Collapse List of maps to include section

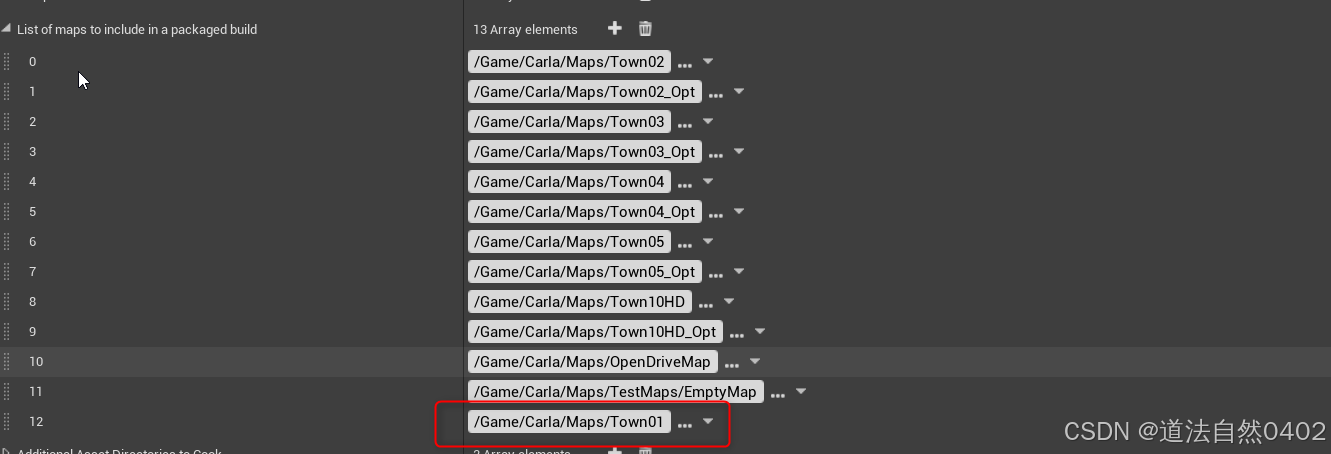6,29
